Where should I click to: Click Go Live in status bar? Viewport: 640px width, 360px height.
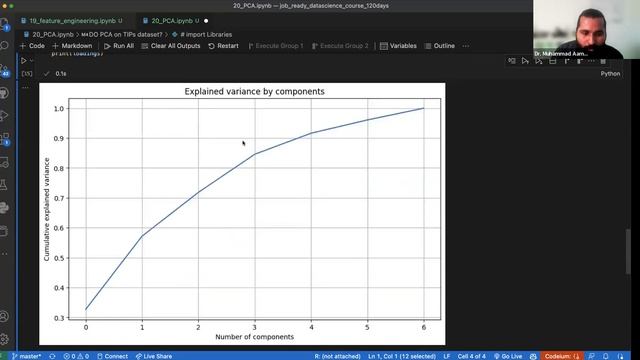[x=508, y=356]
